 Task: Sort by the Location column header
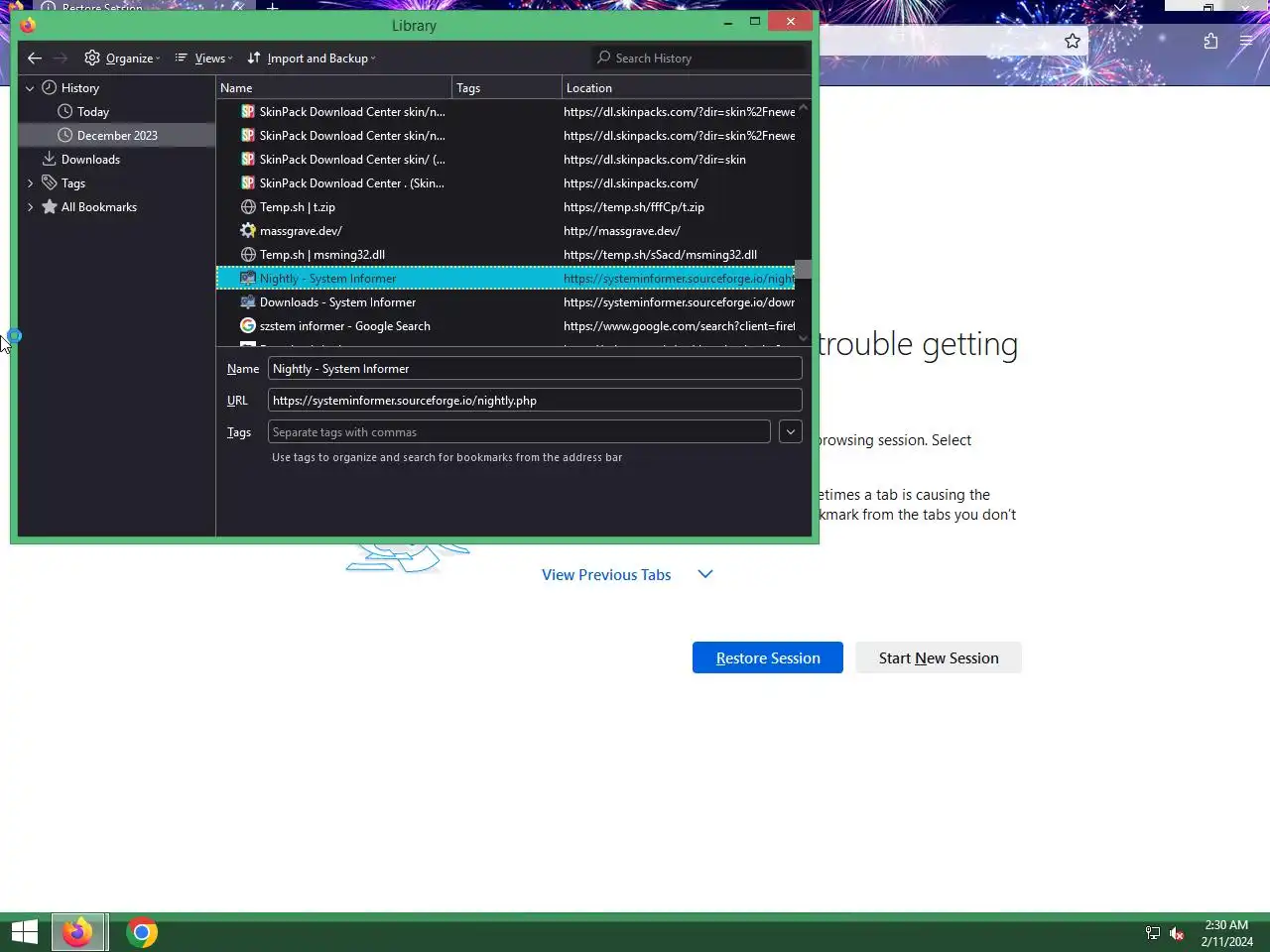[x=686, y=88]
